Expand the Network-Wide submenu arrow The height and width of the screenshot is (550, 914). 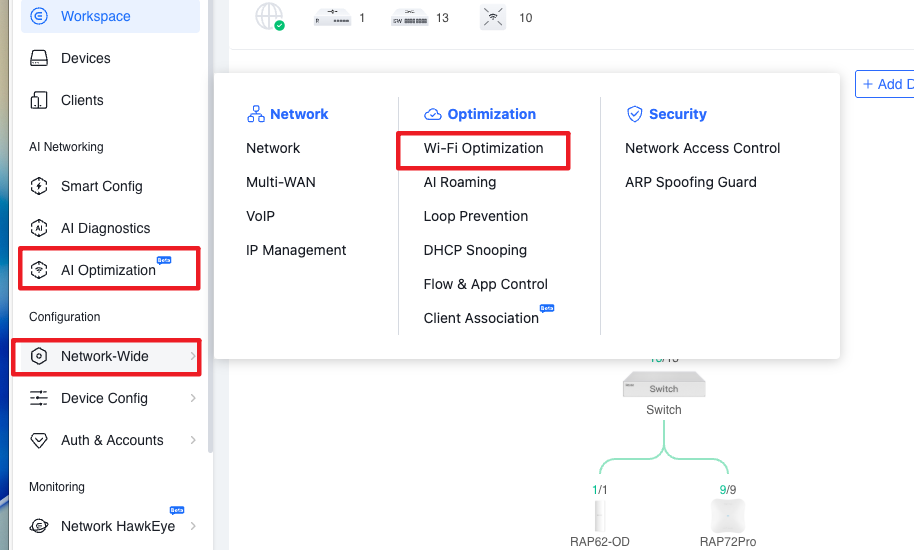coord(192,356)
